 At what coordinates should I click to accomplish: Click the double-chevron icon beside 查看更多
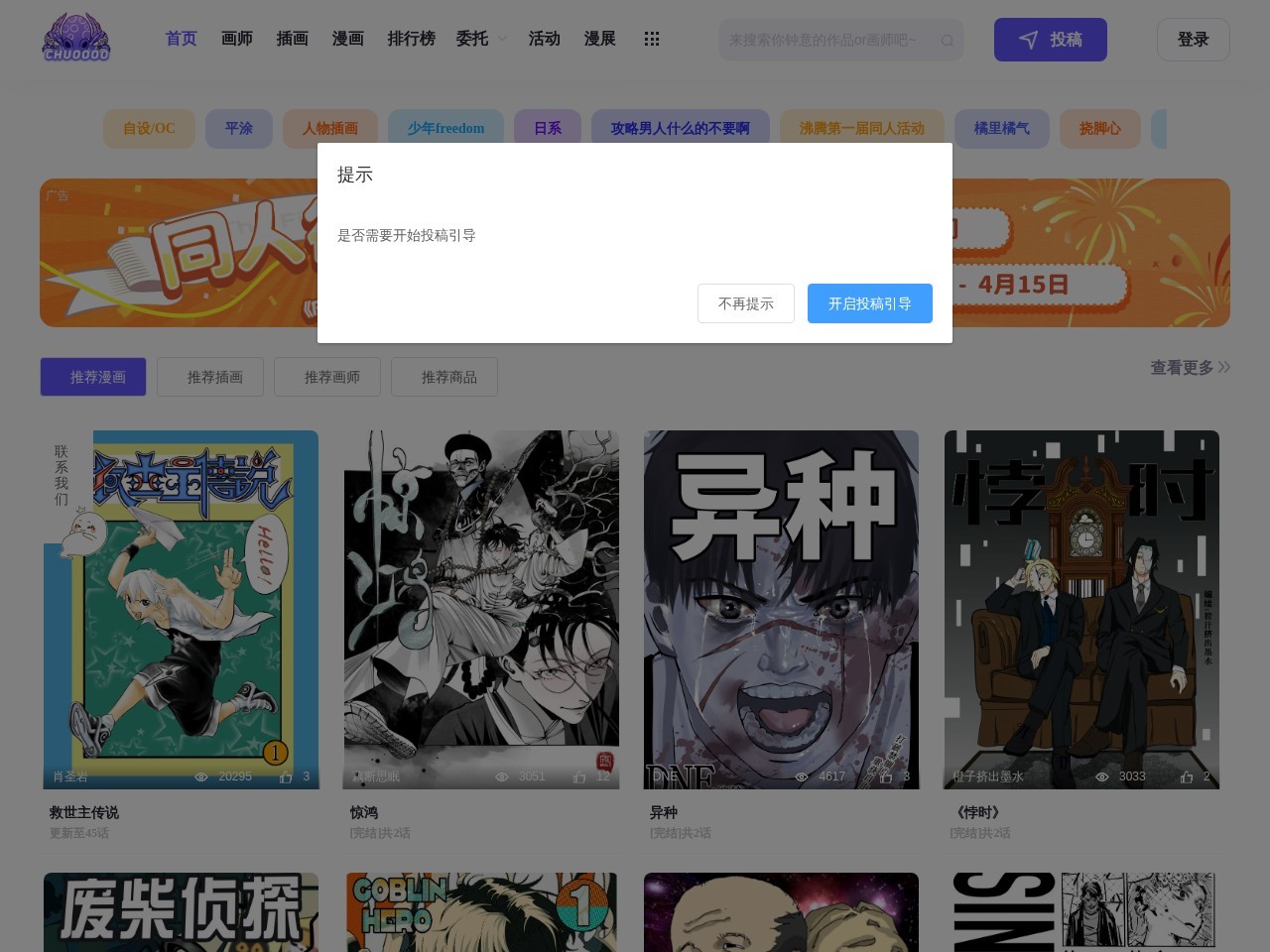[1224, 367]
